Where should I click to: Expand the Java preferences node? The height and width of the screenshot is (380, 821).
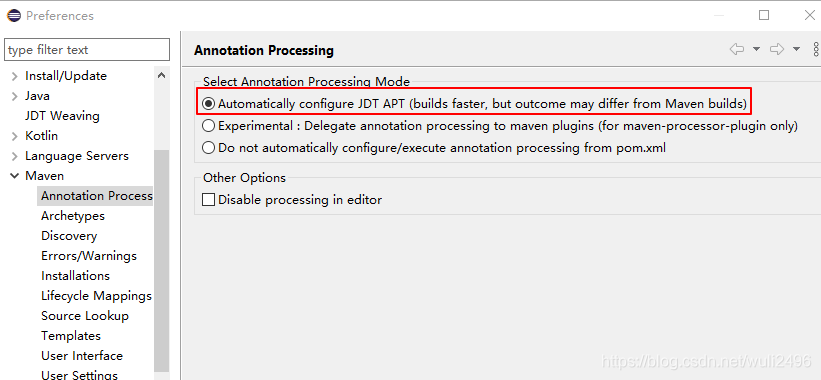(15, 96)
